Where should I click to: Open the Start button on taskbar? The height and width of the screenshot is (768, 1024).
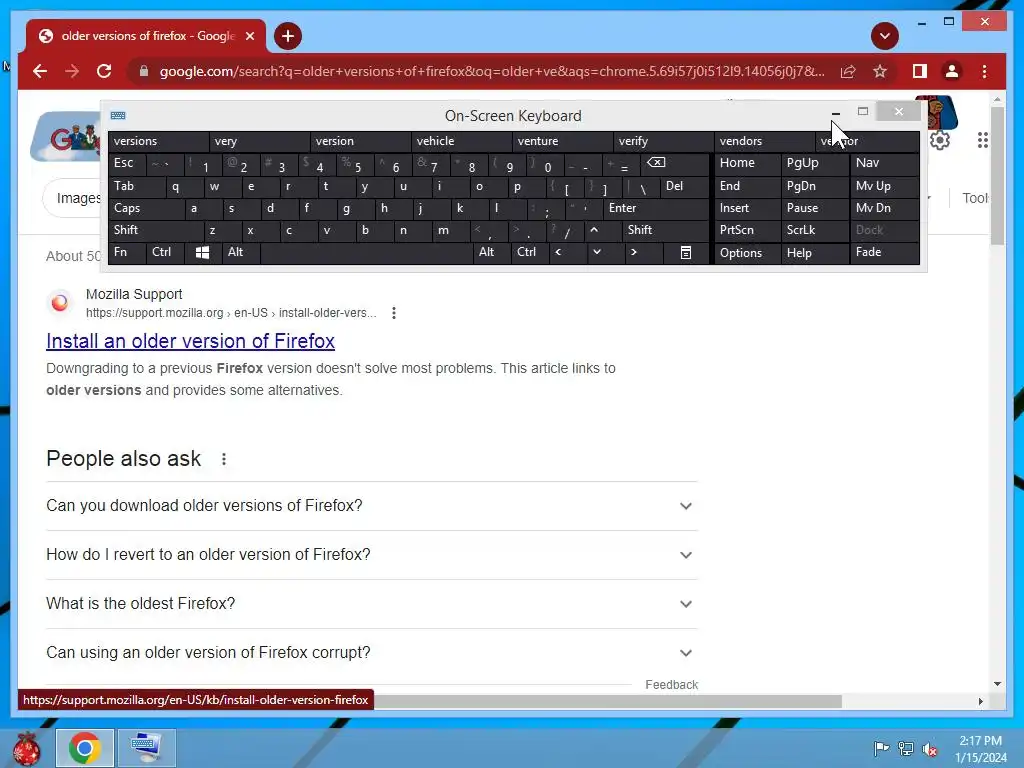click(x=27, y=748)
